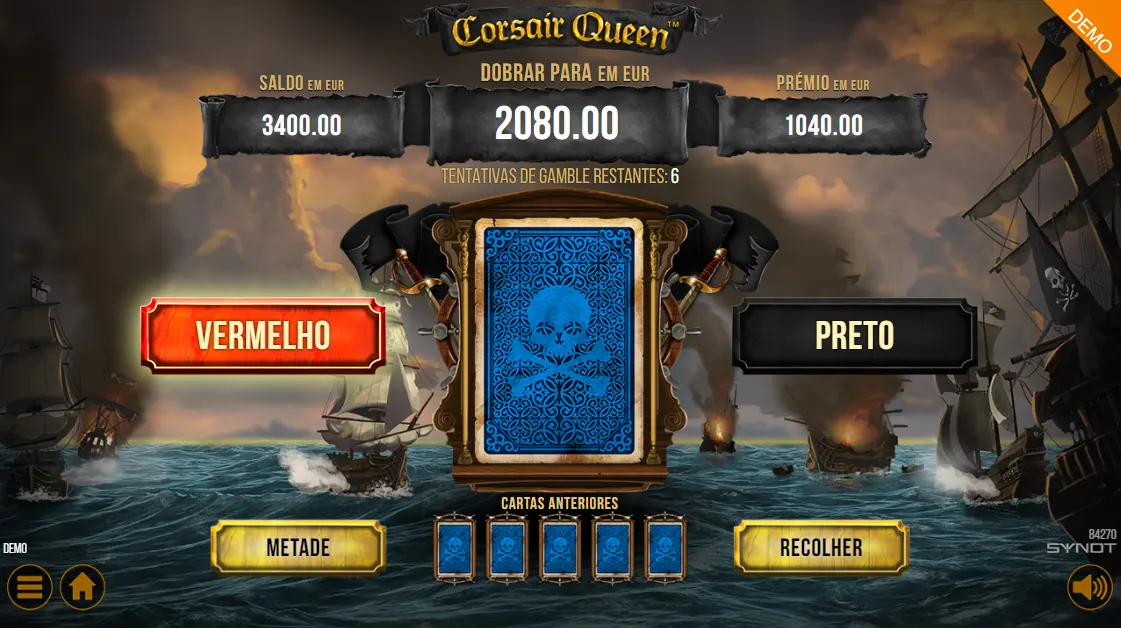The height and width of the screenshot is (628, 1121).
Task: Bet on black with PRETO button
Action: point(854,335)
